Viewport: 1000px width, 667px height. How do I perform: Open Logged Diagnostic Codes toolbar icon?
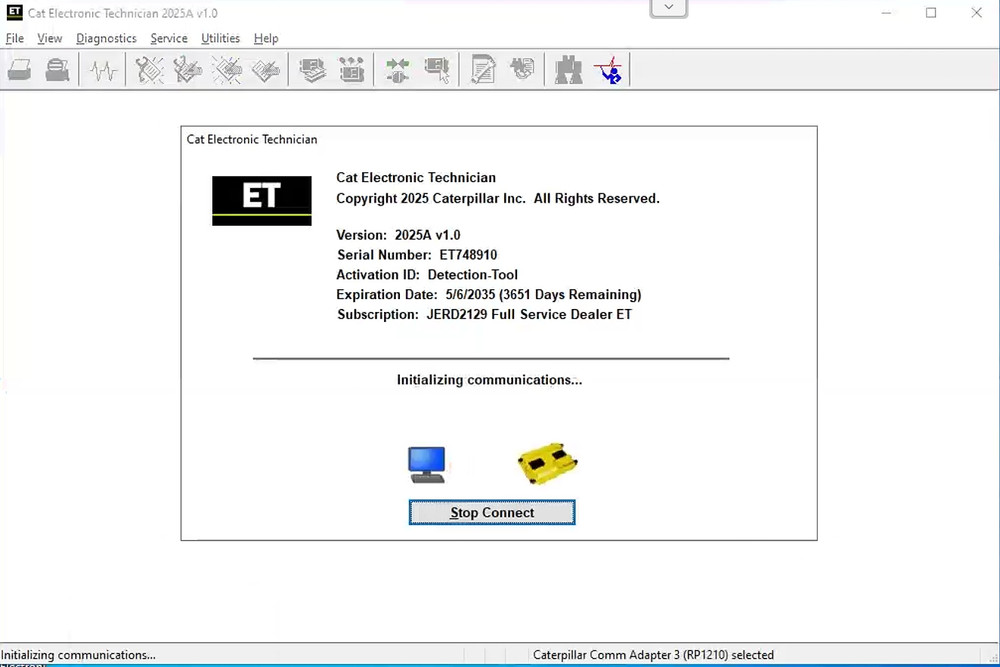coord(188,69)
